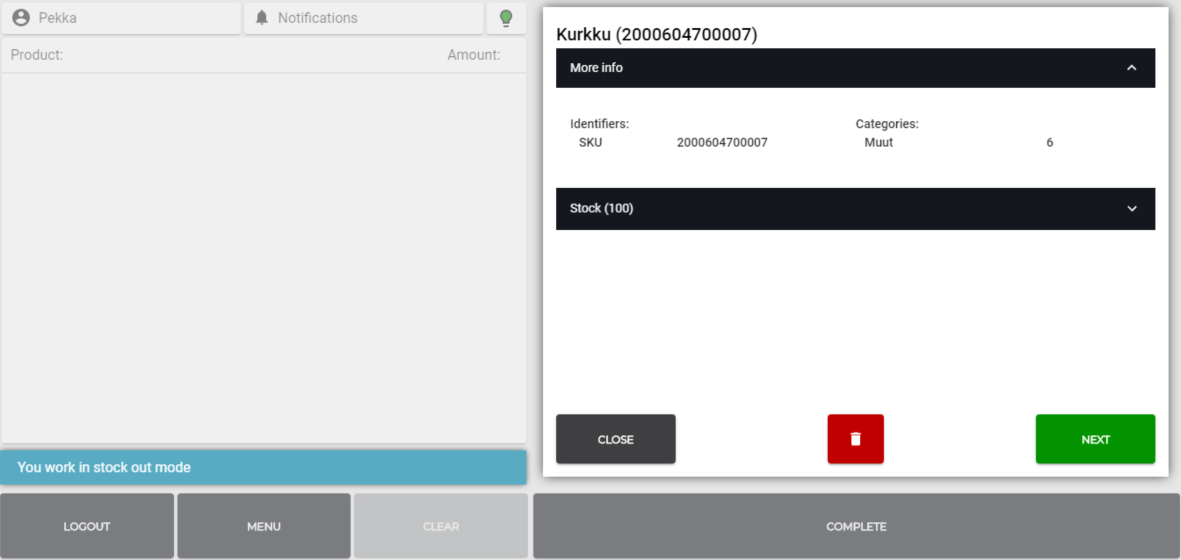Expand Stock (100) with the down chevron
The image size is (1181, 560).
1131,209
